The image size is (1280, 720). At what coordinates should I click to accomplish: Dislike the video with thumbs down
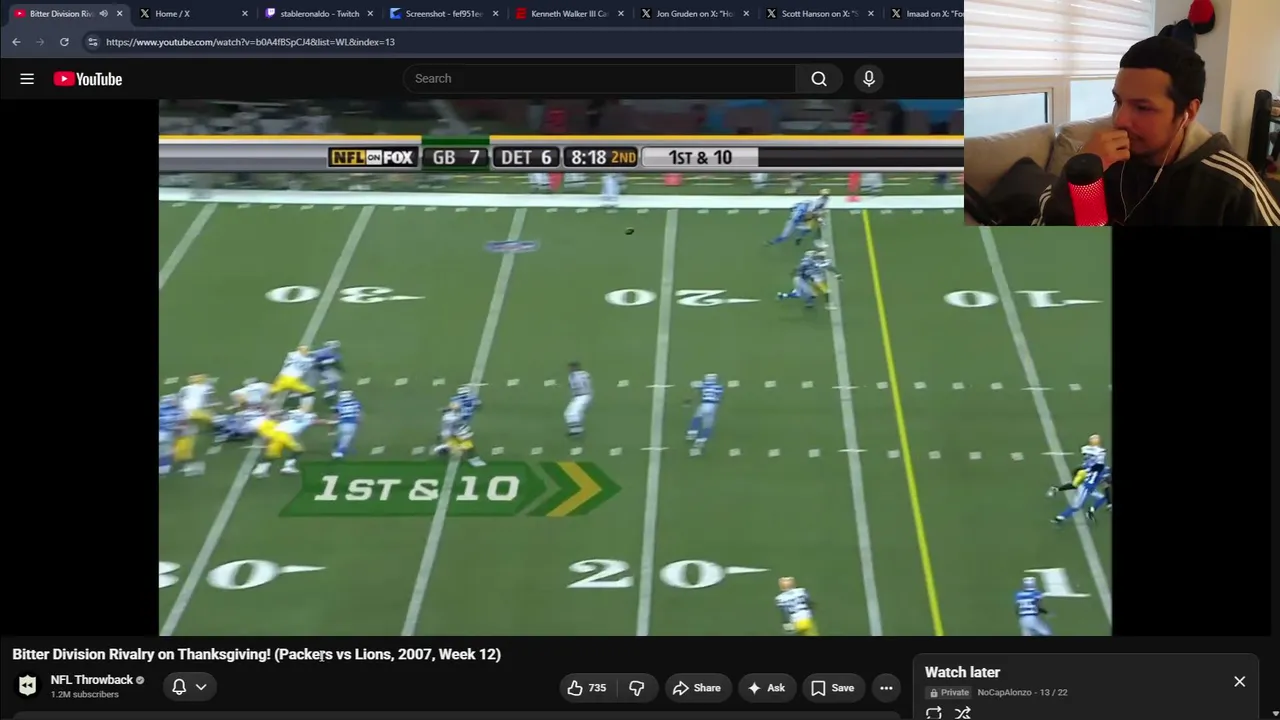(636, 688)
